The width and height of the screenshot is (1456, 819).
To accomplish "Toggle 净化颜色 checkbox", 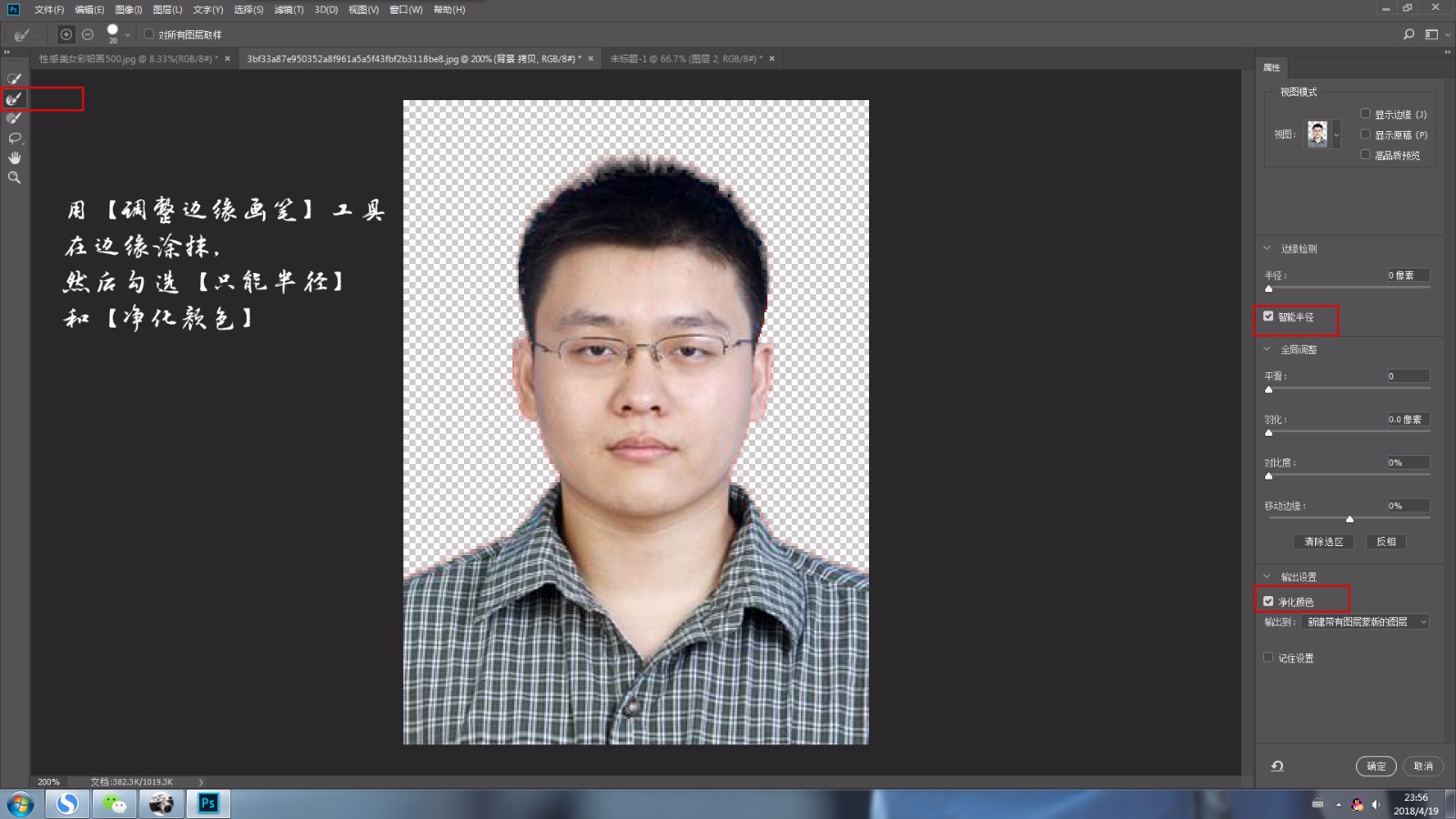I will [1269, 602].
